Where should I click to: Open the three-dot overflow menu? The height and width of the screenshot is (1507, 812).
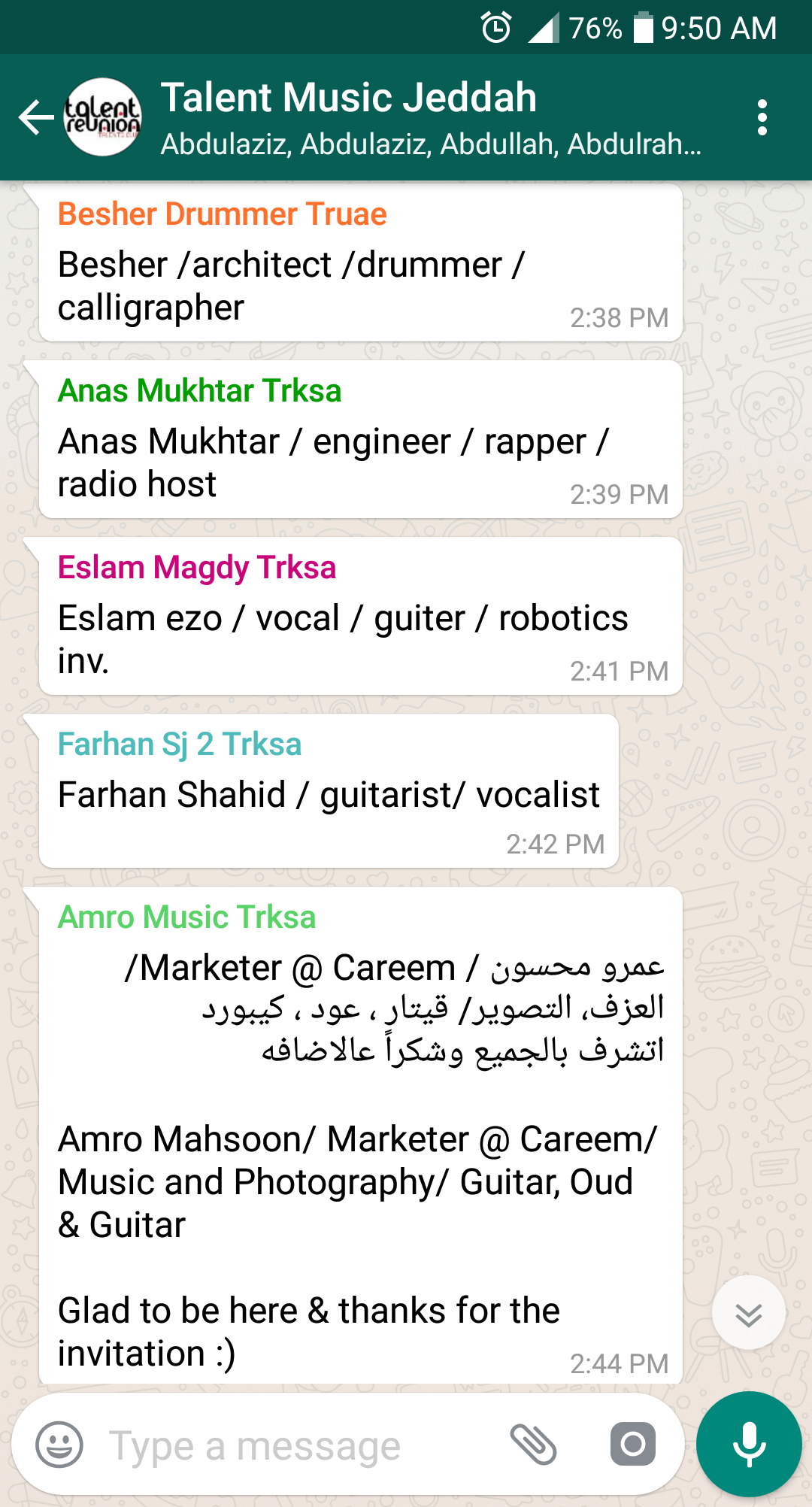(762, 118)
